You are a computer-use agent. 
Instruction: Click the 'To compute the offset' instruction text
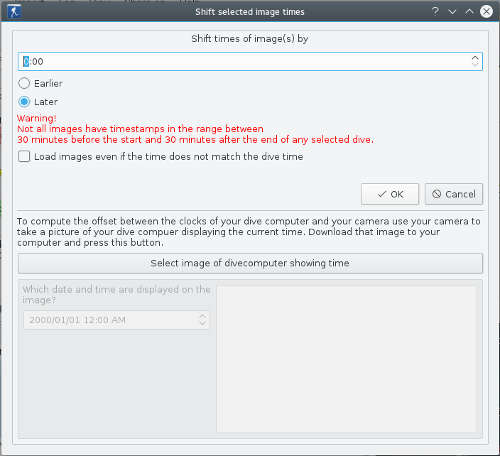[x=249, y=232]
